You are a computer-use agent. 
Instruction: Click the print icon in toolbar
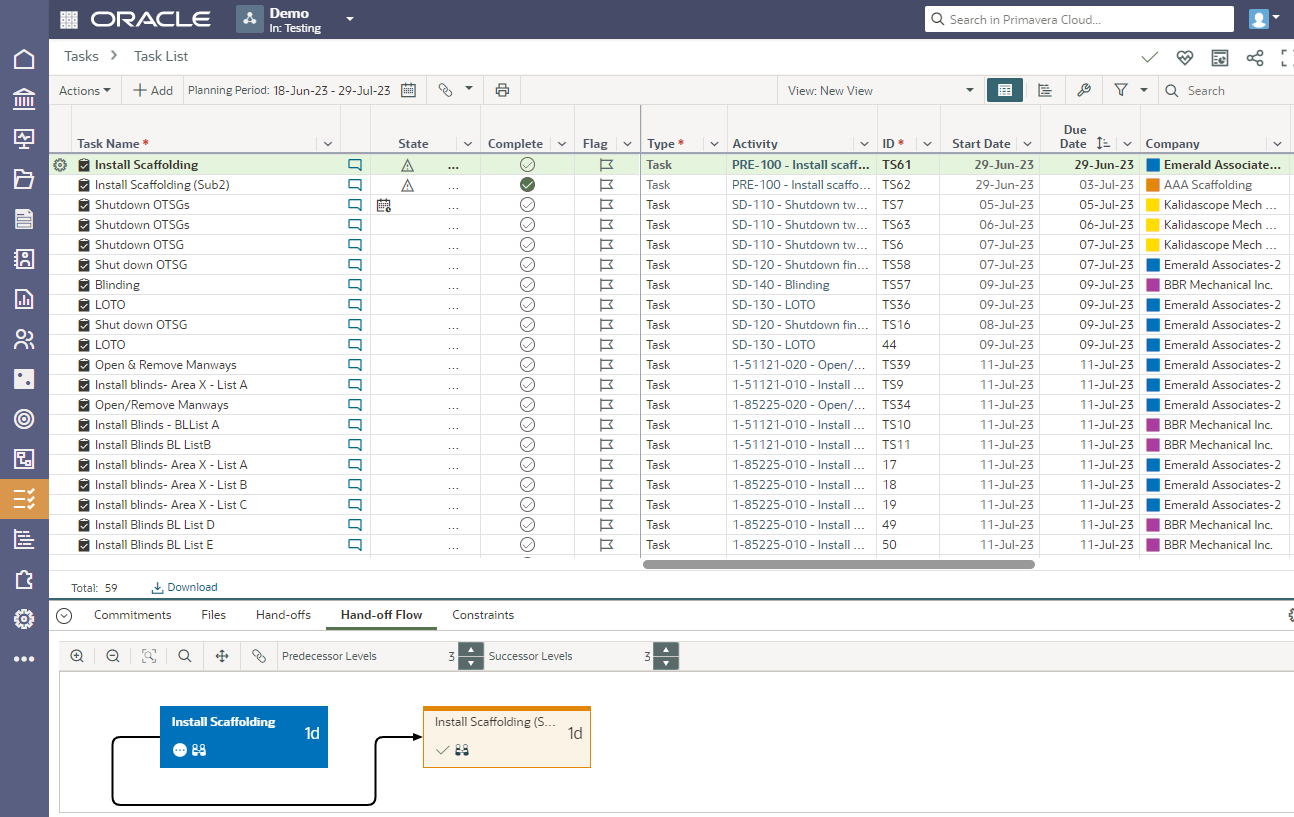(502, 90)
